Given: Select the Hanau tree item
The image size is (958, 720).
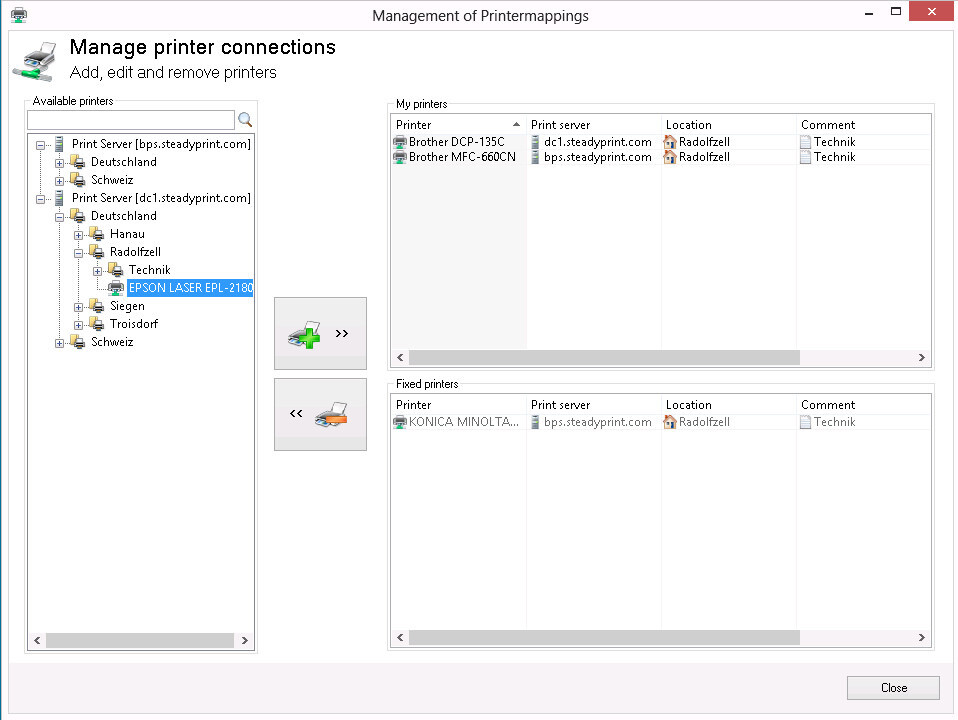Looking at the screenshot, I should pyautogui.click(x=127, y=234).
